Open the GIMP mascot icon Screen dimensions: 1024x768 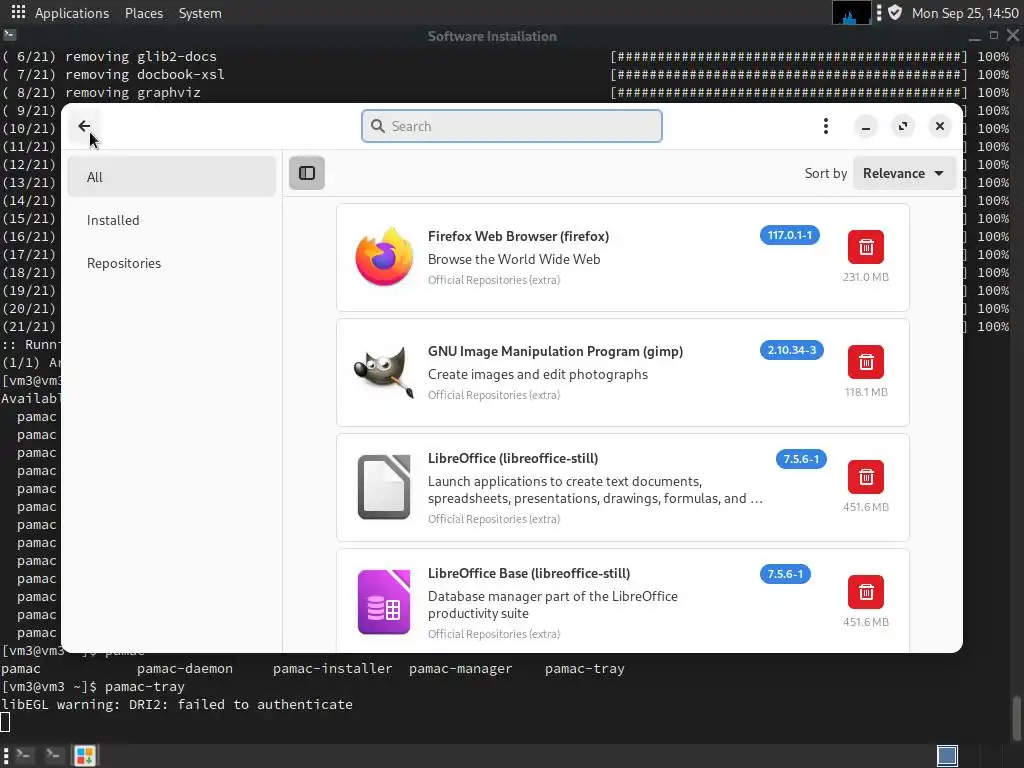pyautogui.click(x=384, y=372)
